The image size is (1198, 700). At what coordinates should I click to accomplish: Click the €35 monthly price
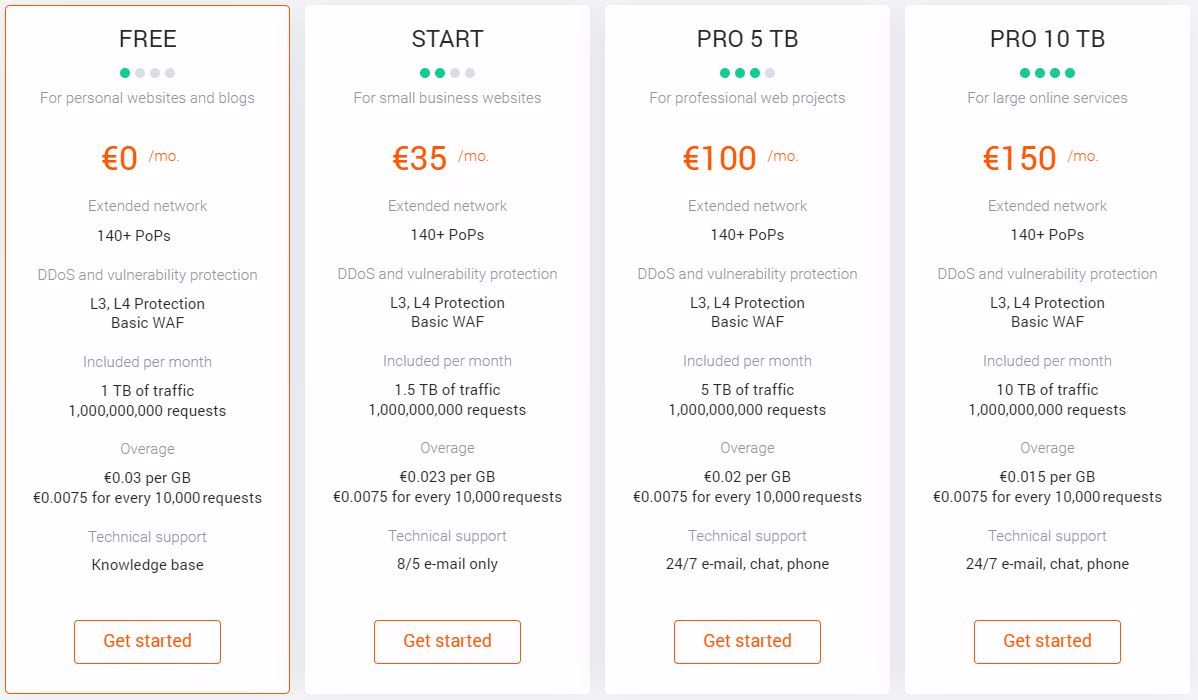(x=420, y=158)
